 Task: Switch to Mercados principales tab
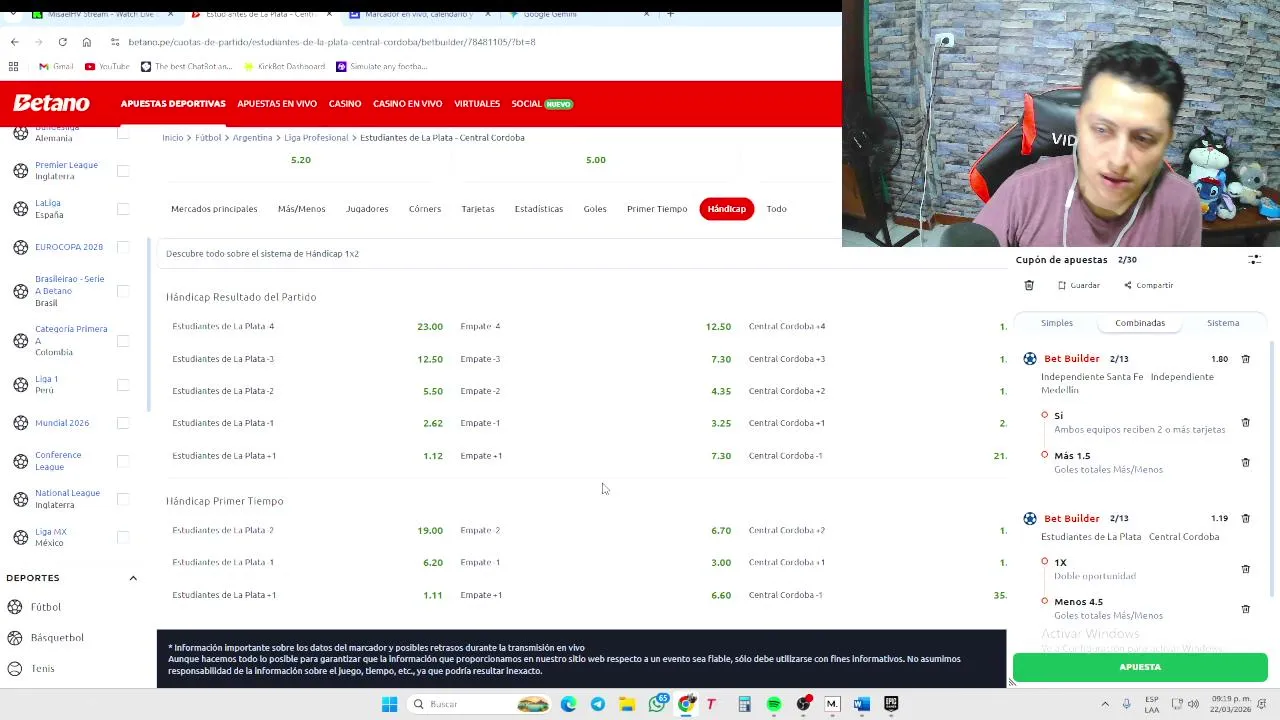[214, 209]
